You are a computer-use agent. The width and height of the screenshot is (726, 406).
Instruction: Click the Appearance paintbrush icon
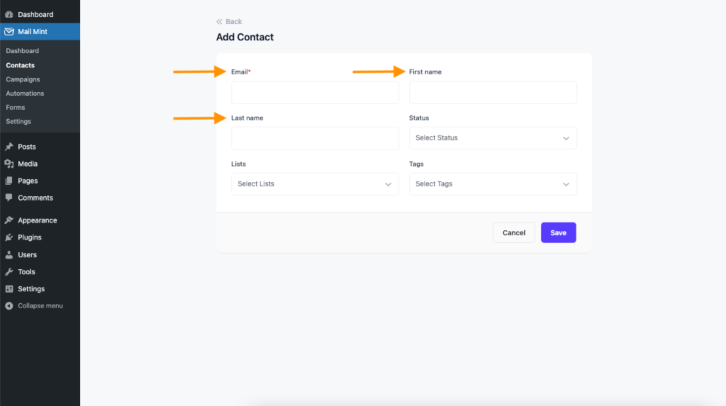click(x=9, y=220)
